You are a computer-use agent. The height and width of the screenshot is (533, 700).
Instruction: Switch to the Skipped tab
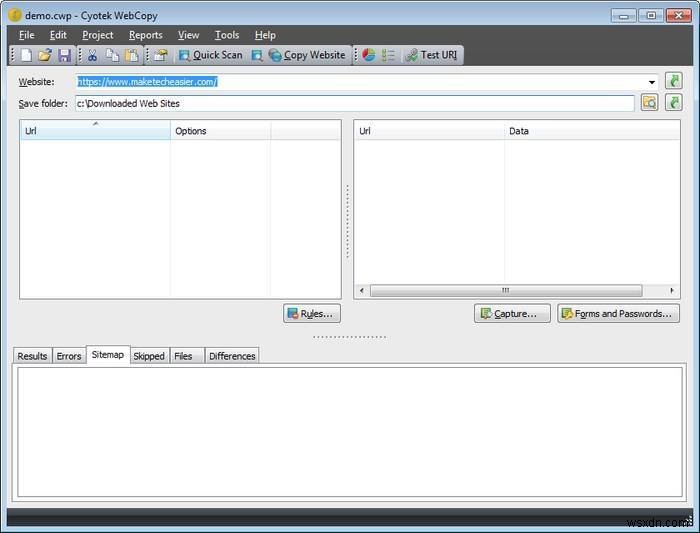[149, 356]
